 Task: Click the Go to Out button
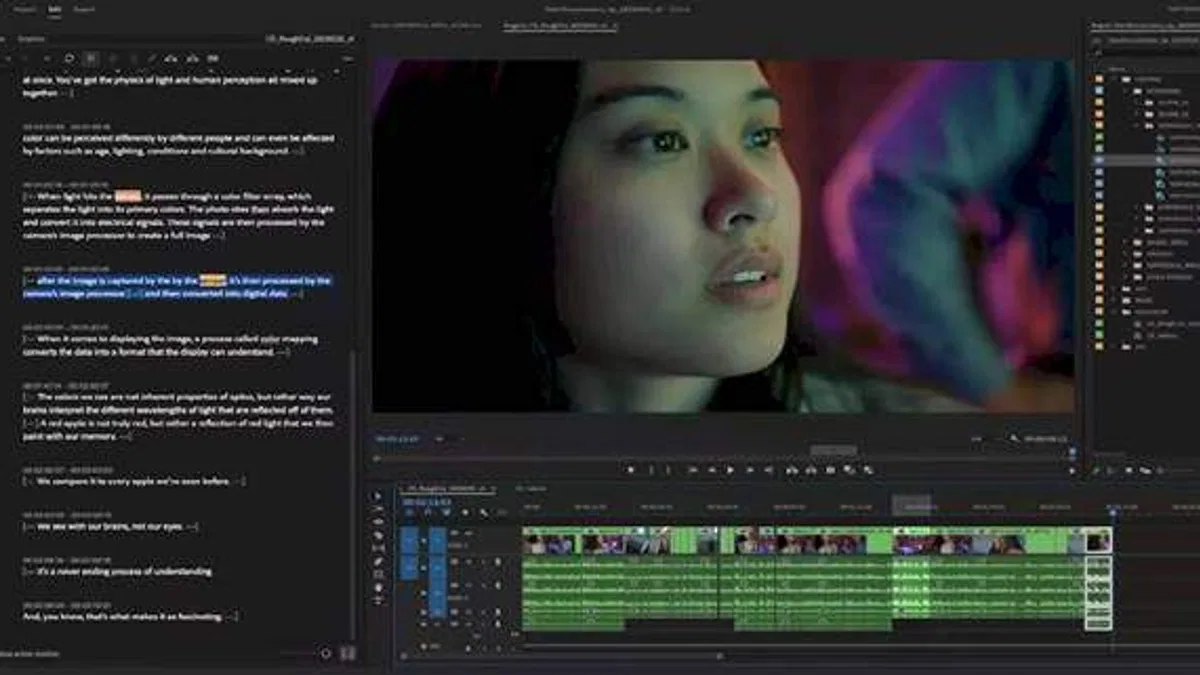coord(770,470)
